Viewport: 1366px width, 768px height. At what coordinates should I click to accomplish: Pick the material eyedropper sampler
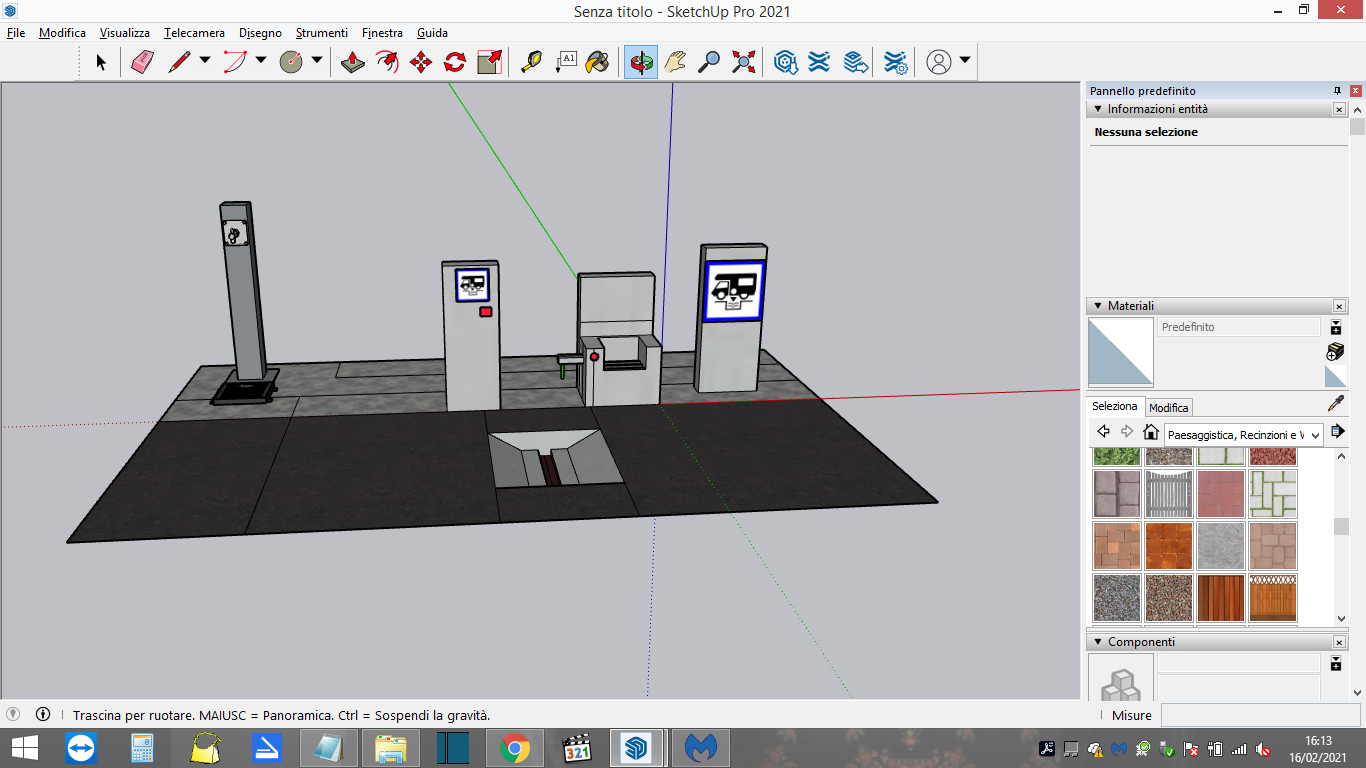click(x=1335, y=404)
